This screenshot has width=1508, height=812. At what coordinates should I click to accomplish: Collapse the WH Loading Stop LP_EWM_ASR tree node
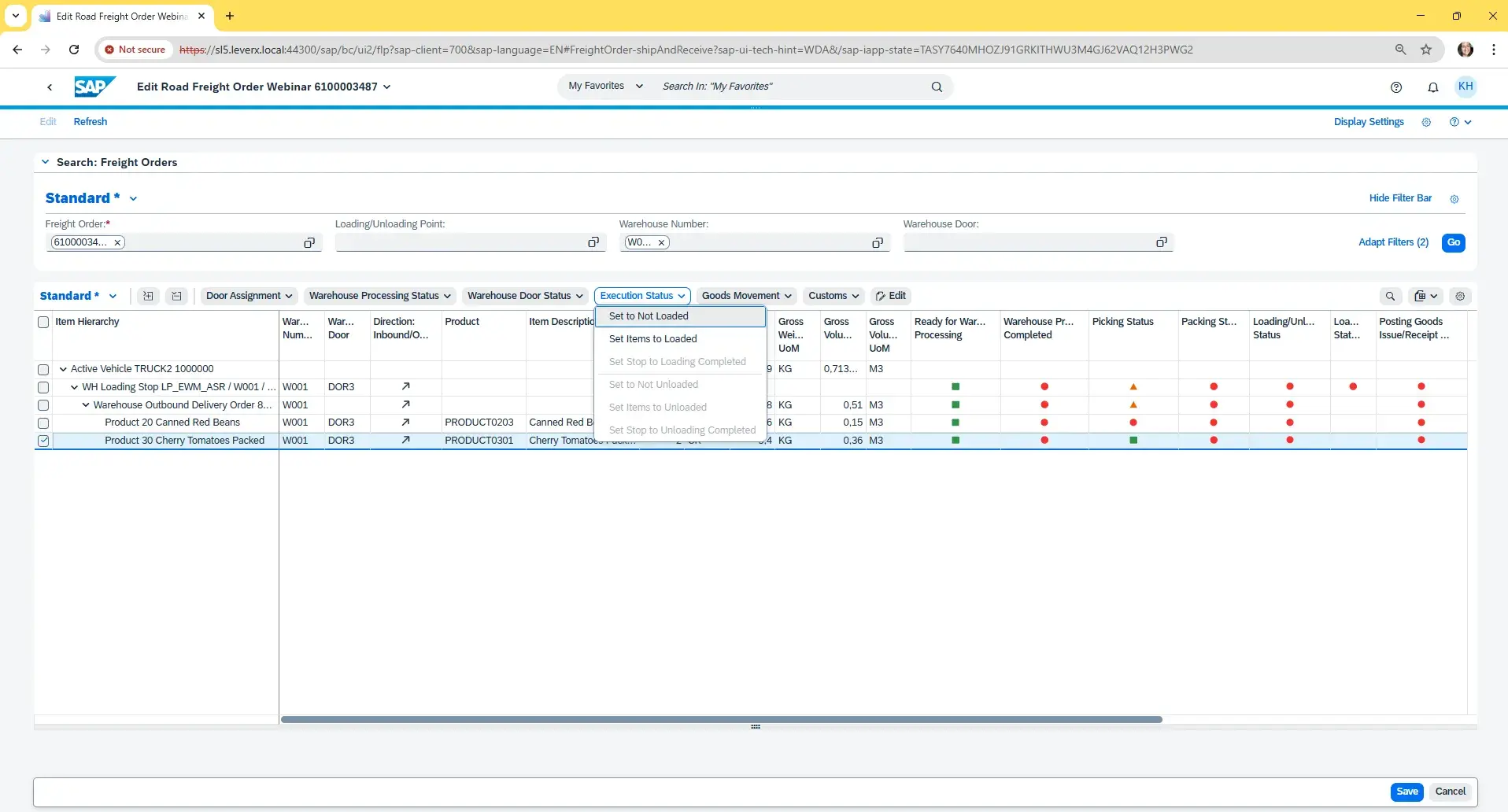(75, 387)
